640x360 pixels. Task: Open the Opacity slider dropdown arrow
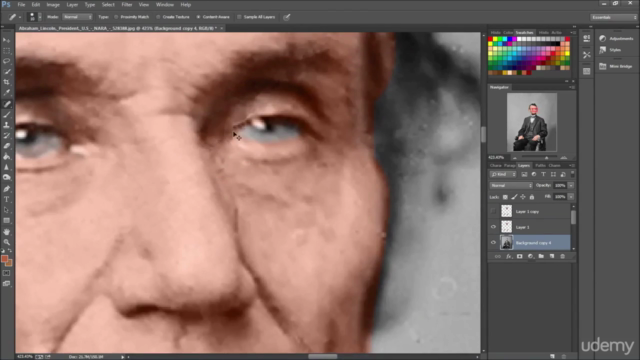pos(571,185)
